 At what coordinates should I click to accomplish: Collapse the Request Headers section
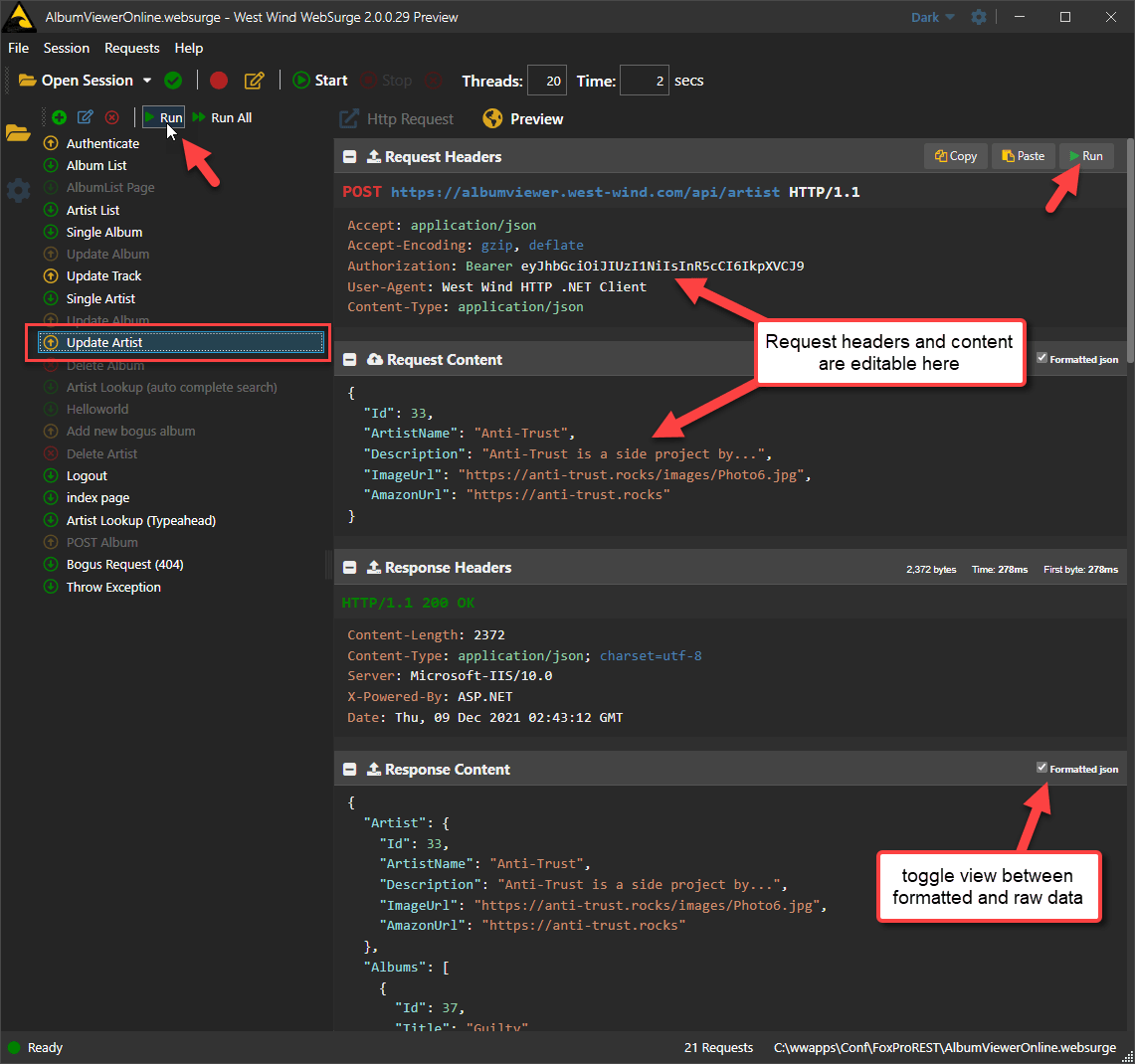click(349, 157)
